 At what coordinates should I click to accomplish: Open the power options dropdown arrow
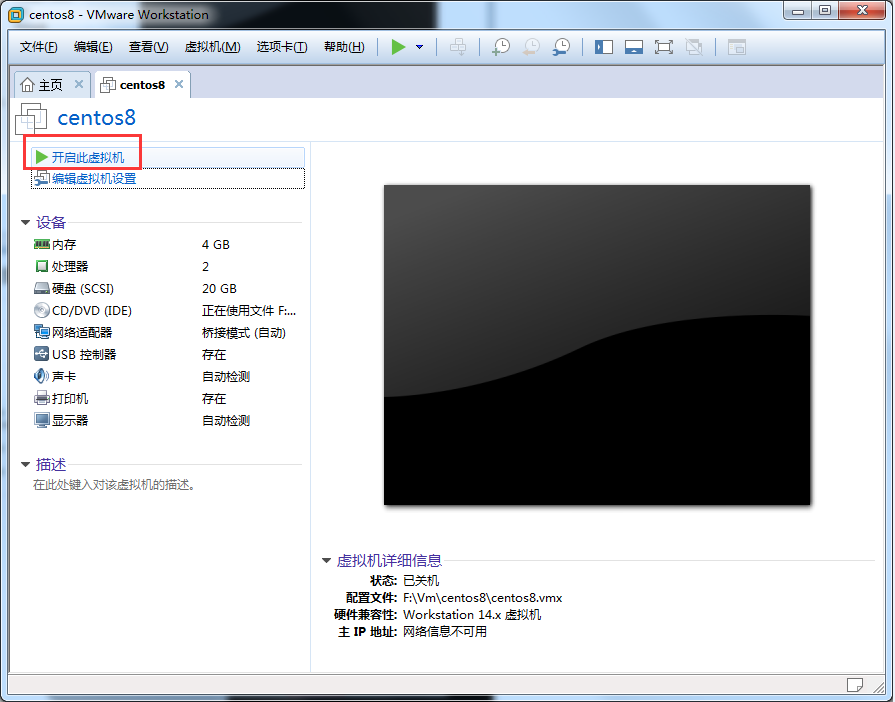pos(419,47)
